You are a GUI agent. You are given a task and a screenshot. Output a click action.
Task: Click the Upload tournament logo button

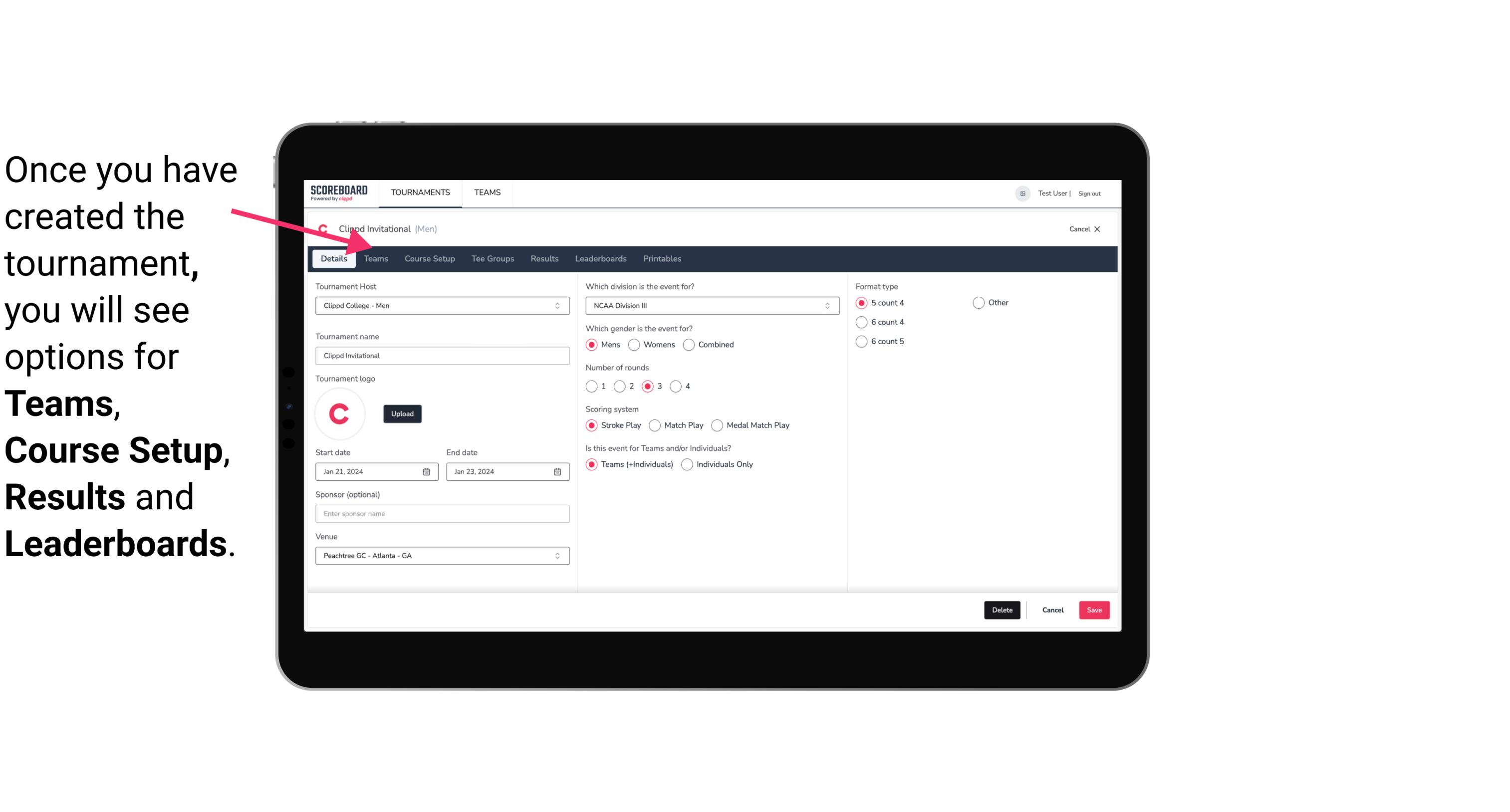click(402, 413)
